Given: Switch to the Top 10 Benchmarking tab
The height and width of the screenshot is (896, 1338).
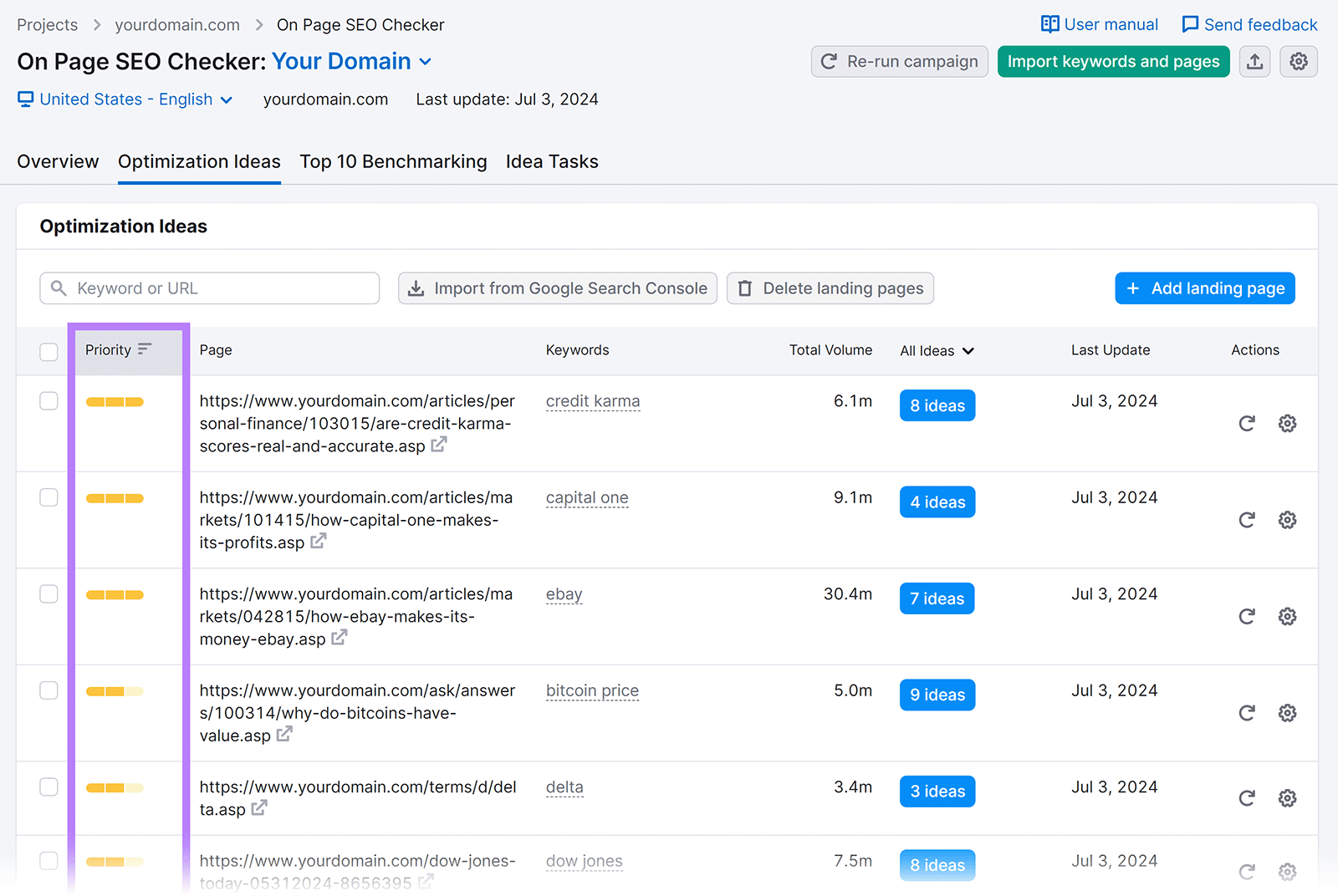Looking at the screenshot, I should click(x=393, y=161).
